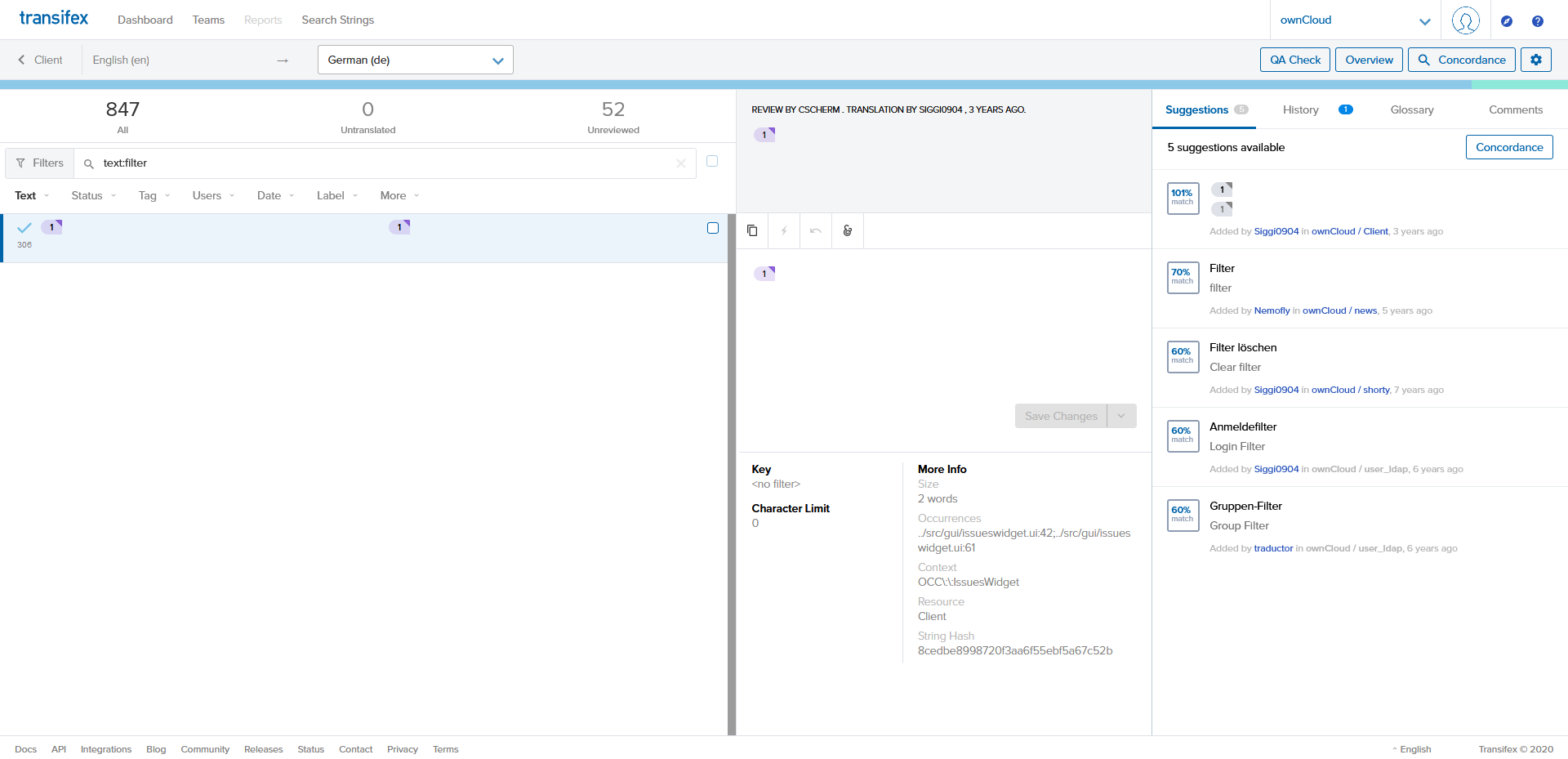Go back to Client resource
Viewport: 1568px width, 759px height.
tap(41, 60)
